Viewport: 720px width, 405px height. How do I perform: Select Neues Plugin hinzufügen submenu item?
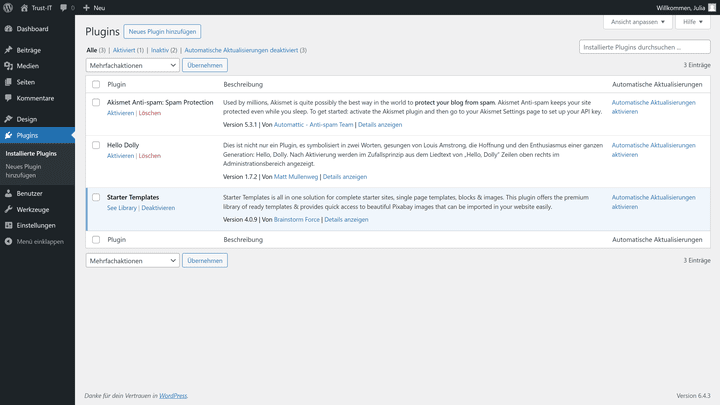click(23, 171)
